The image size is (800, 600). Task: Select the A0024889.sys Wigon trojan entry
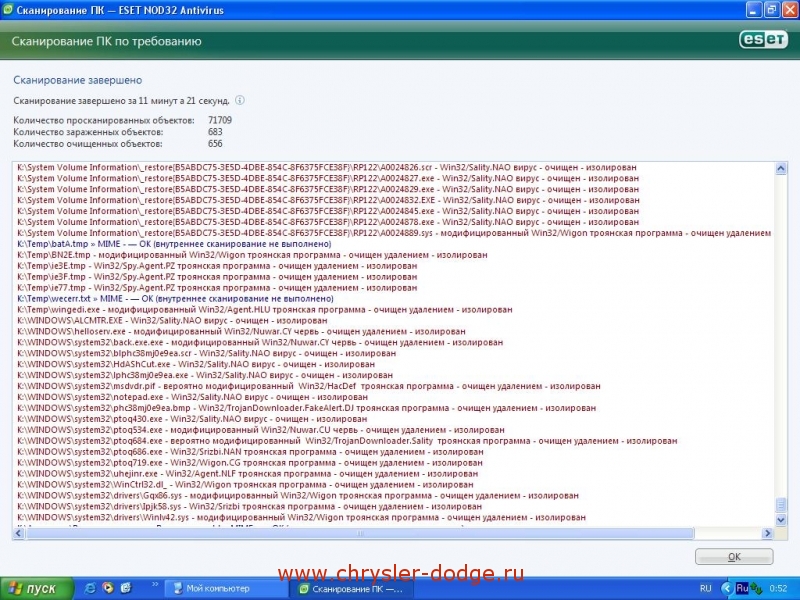394,233
